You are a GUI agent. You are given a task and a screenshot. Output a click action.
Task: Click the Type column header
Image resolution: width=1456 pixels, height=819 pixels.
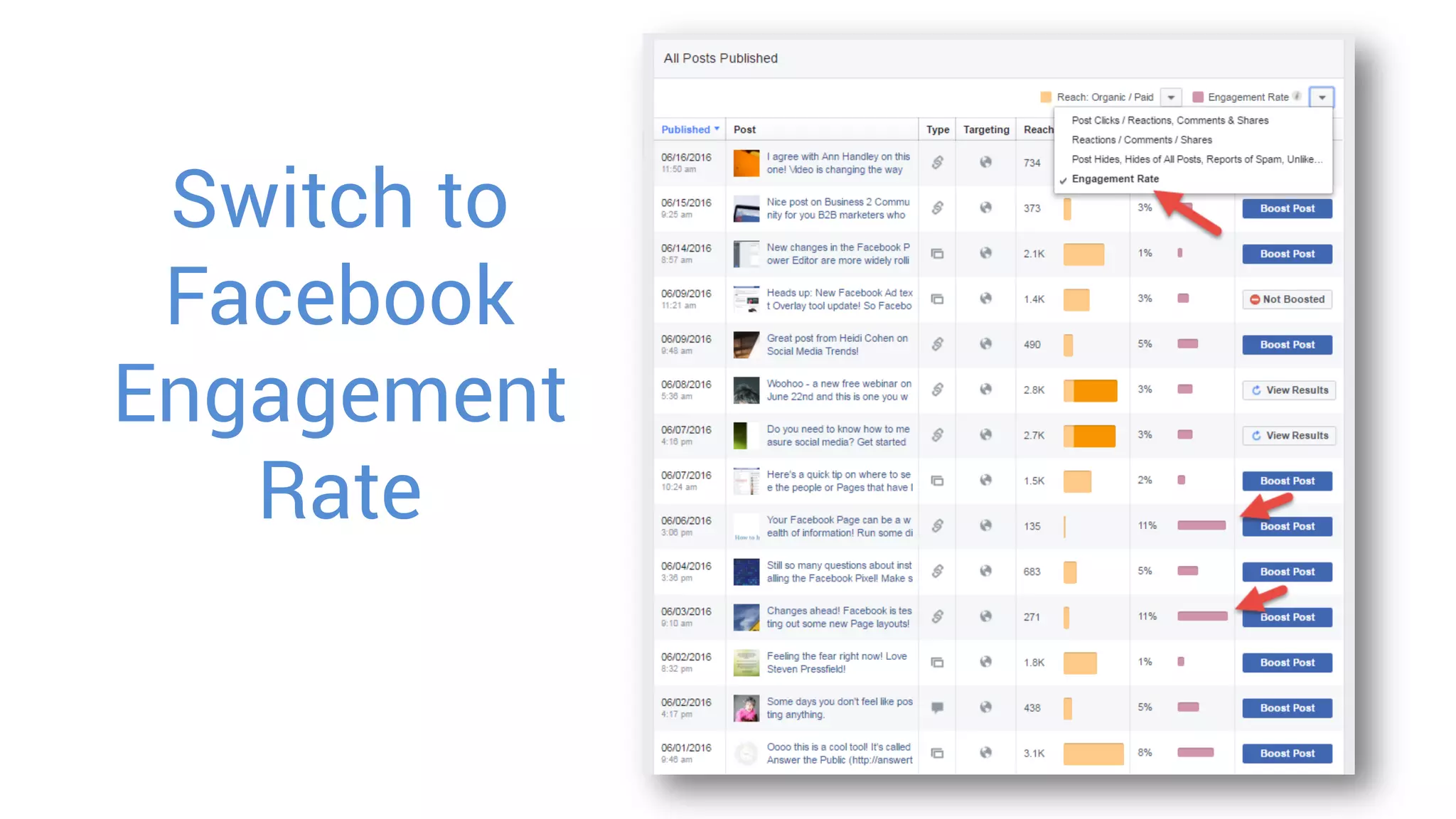(x=938, y=129)
